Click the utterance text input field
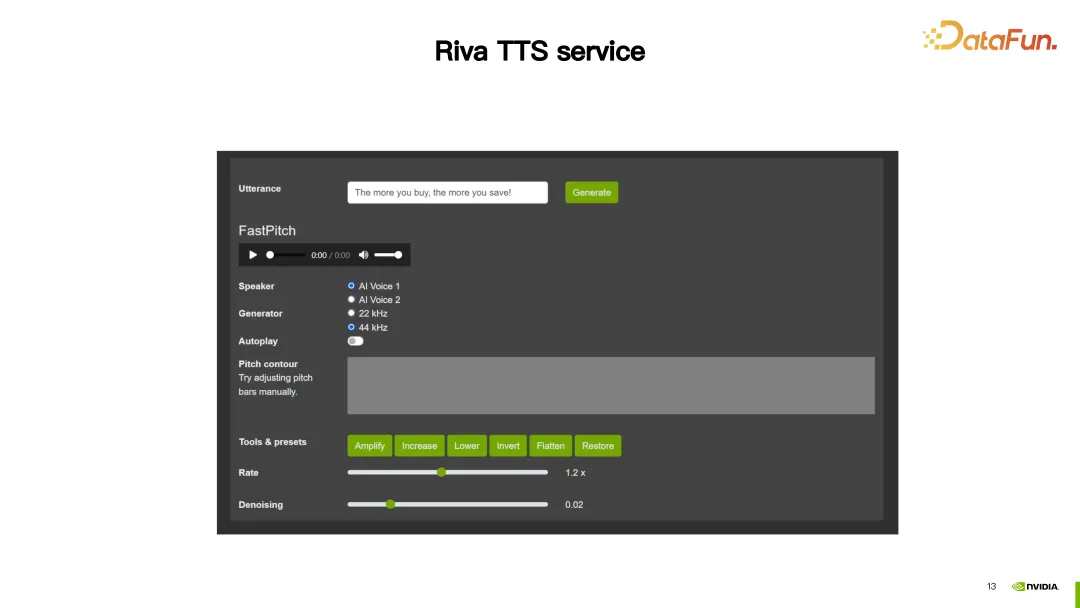 coord(447,192)
